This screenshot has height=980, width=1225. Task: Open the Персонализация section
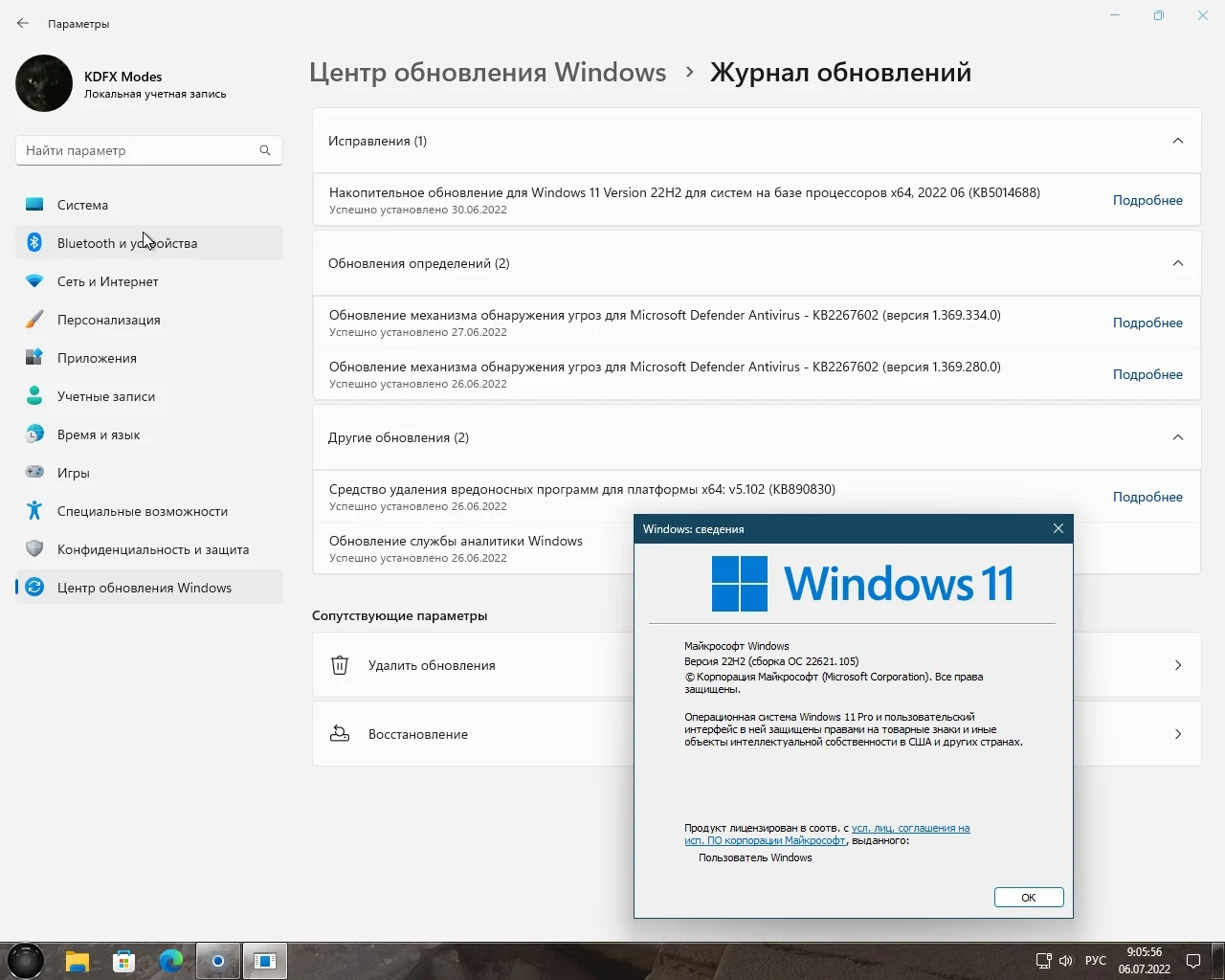coord(149,320)
